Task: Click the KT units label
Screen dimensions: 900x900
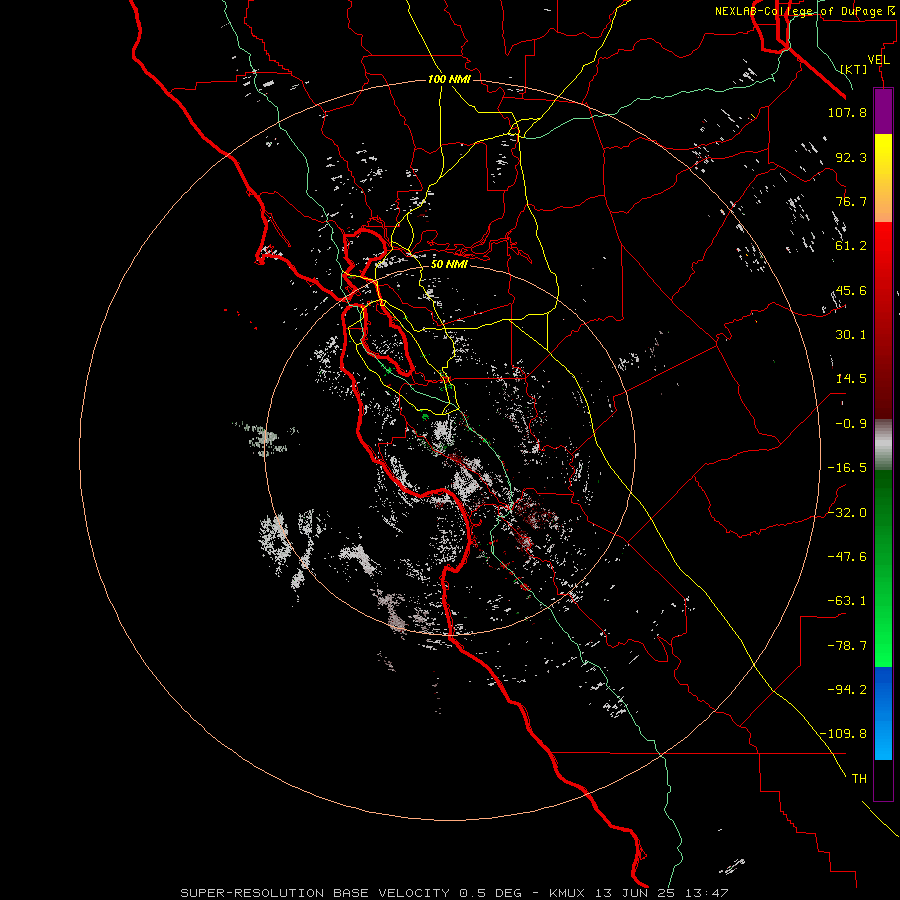Action: [x=854, y=69]
